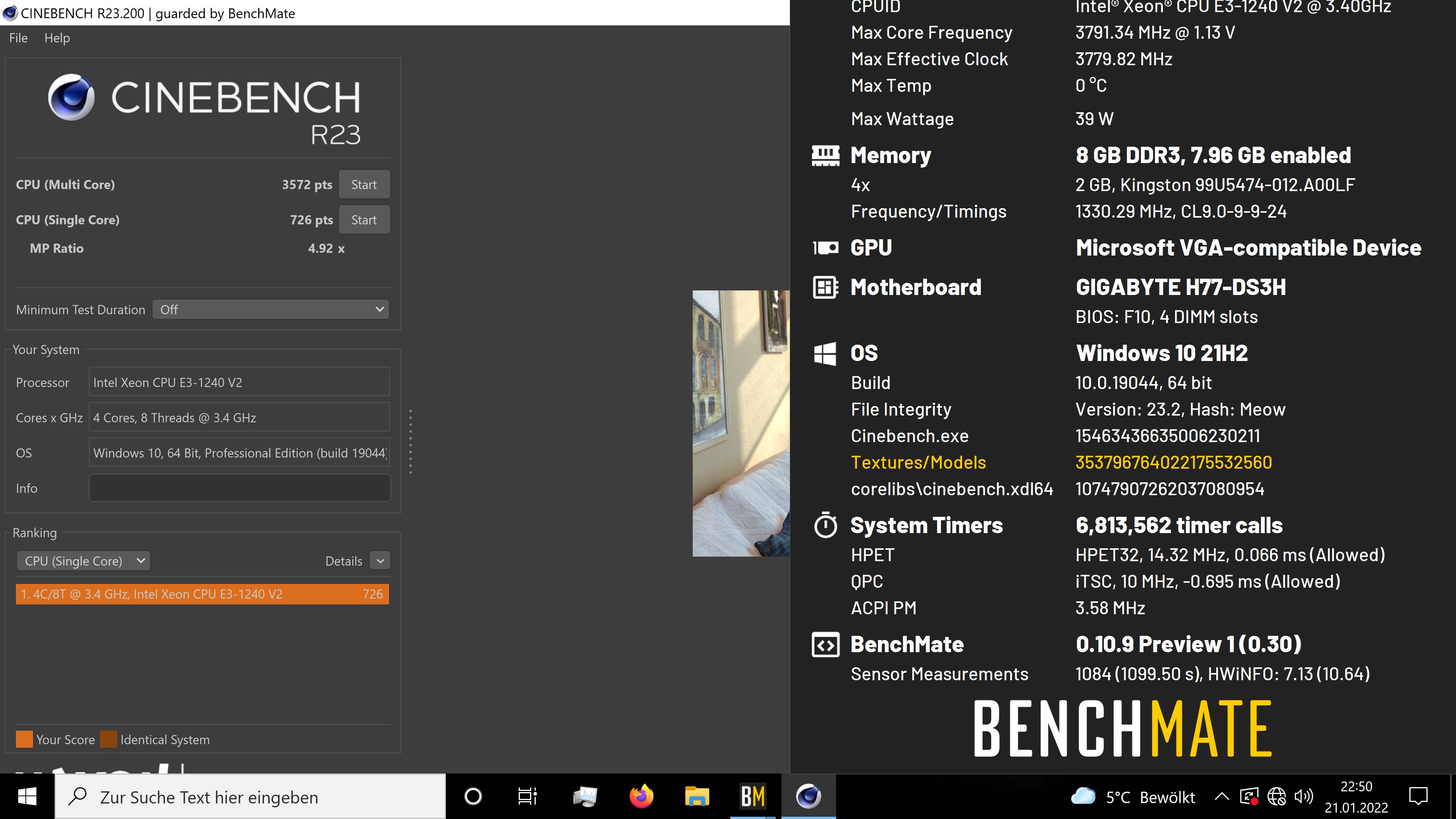Click the GPU icon in BenchMate
1456x819 pixels.
[825, 248]
